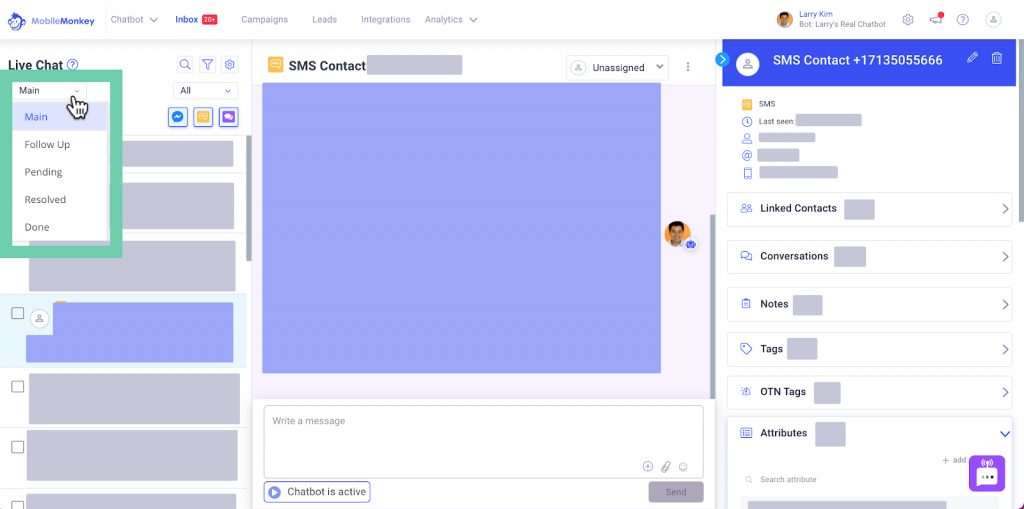This screenshot has width=1024, height=509.
Task: Open Live Chat inbox settings gear
Action: tap(229, 64)
